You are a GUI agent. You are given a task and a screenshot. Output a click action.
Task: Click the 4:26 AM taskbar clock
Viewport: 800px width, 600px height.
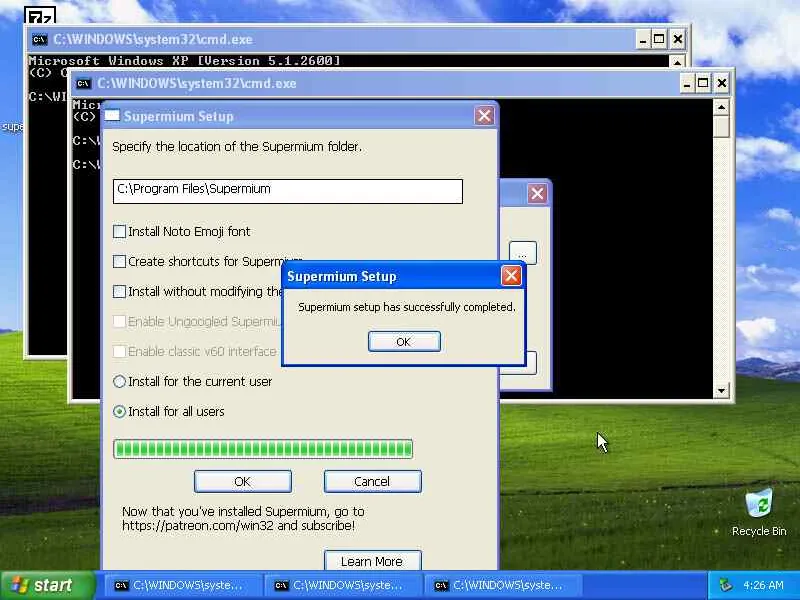tap(763, 585)
